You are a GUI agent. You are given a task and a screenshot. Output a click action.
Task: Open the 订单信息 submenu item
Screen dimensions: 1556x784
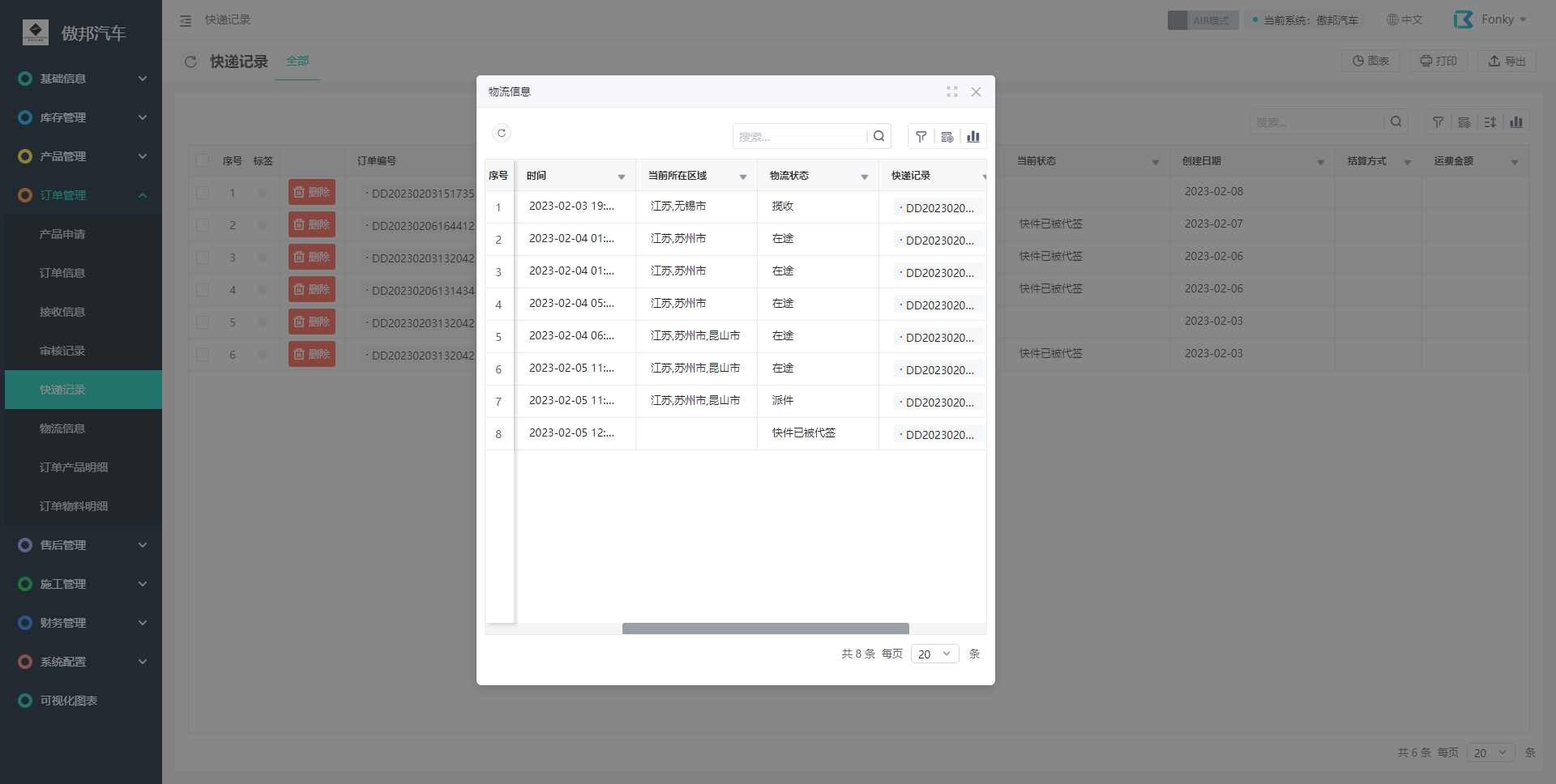(x=83, y=273)
